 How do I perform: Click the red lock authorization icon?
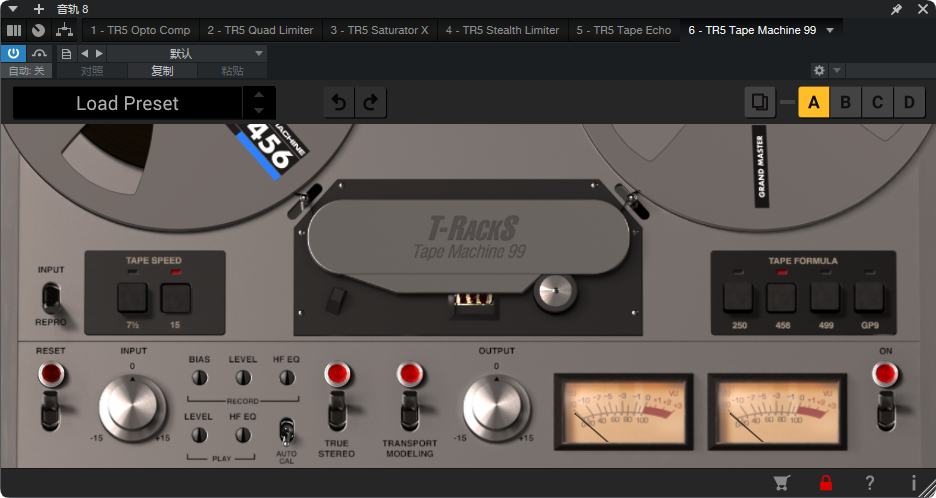coord(826,482)
